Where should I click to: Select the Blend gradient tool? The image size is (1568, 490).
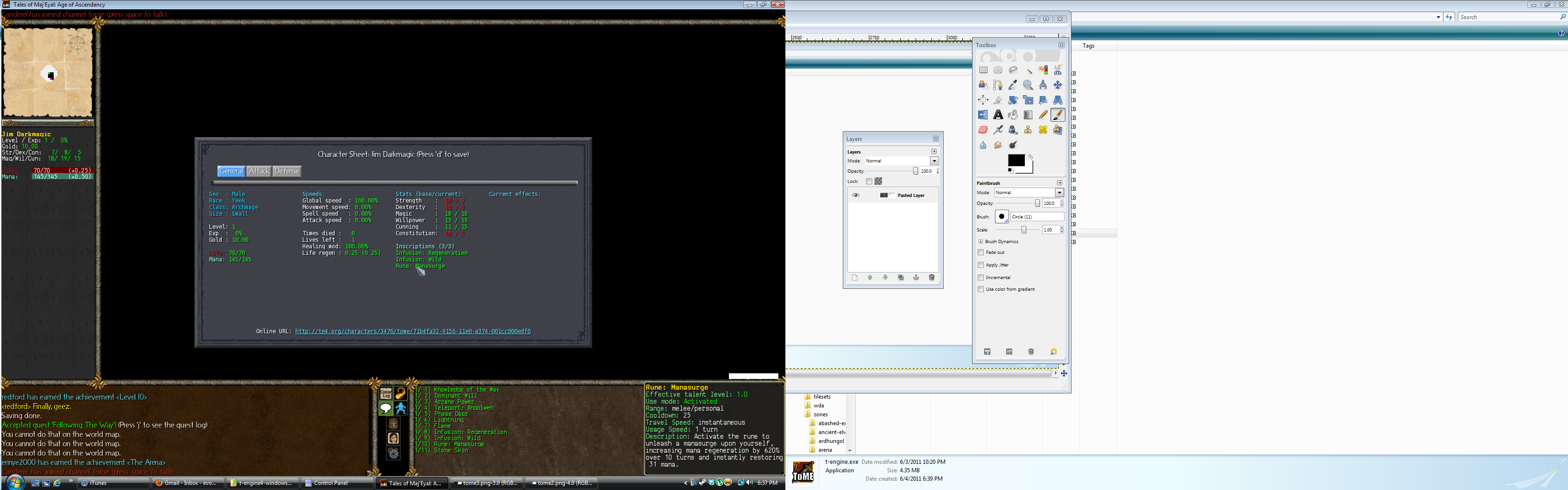tap(1029, 115)
